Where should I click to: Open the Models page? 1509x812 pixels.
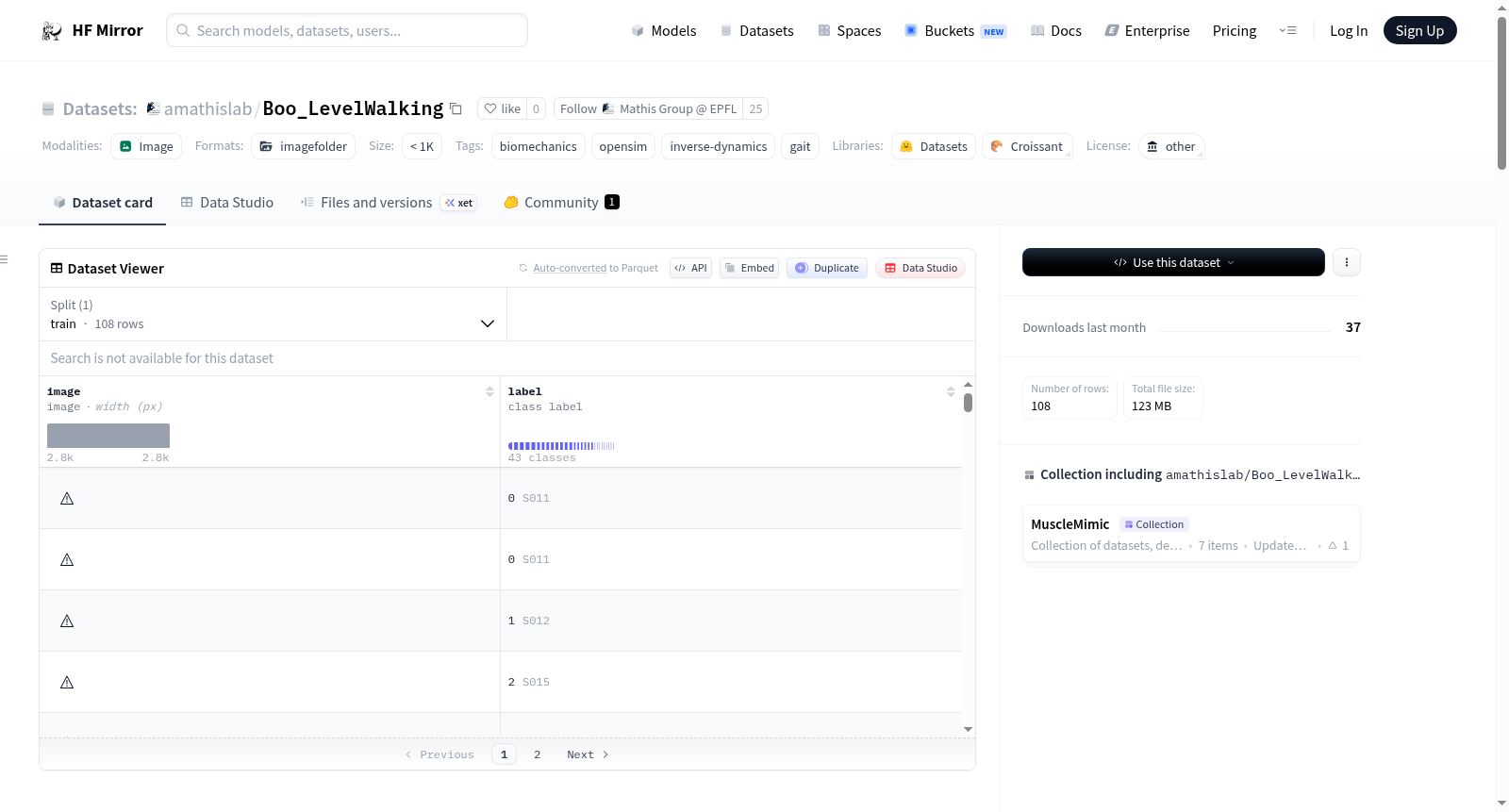(664, 30)
